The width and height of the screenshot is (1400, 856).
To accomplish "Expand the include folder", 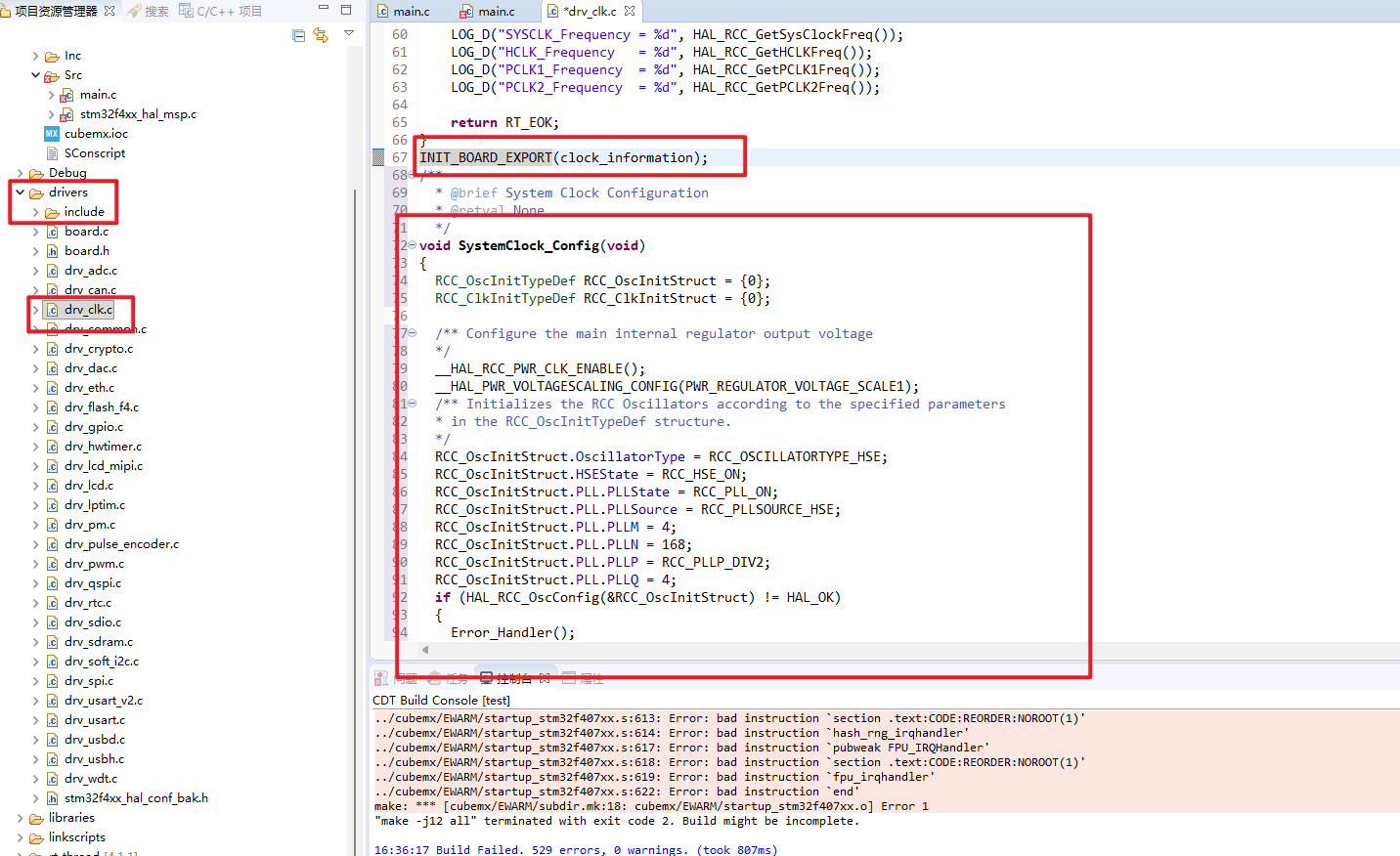I will (36, 212).
